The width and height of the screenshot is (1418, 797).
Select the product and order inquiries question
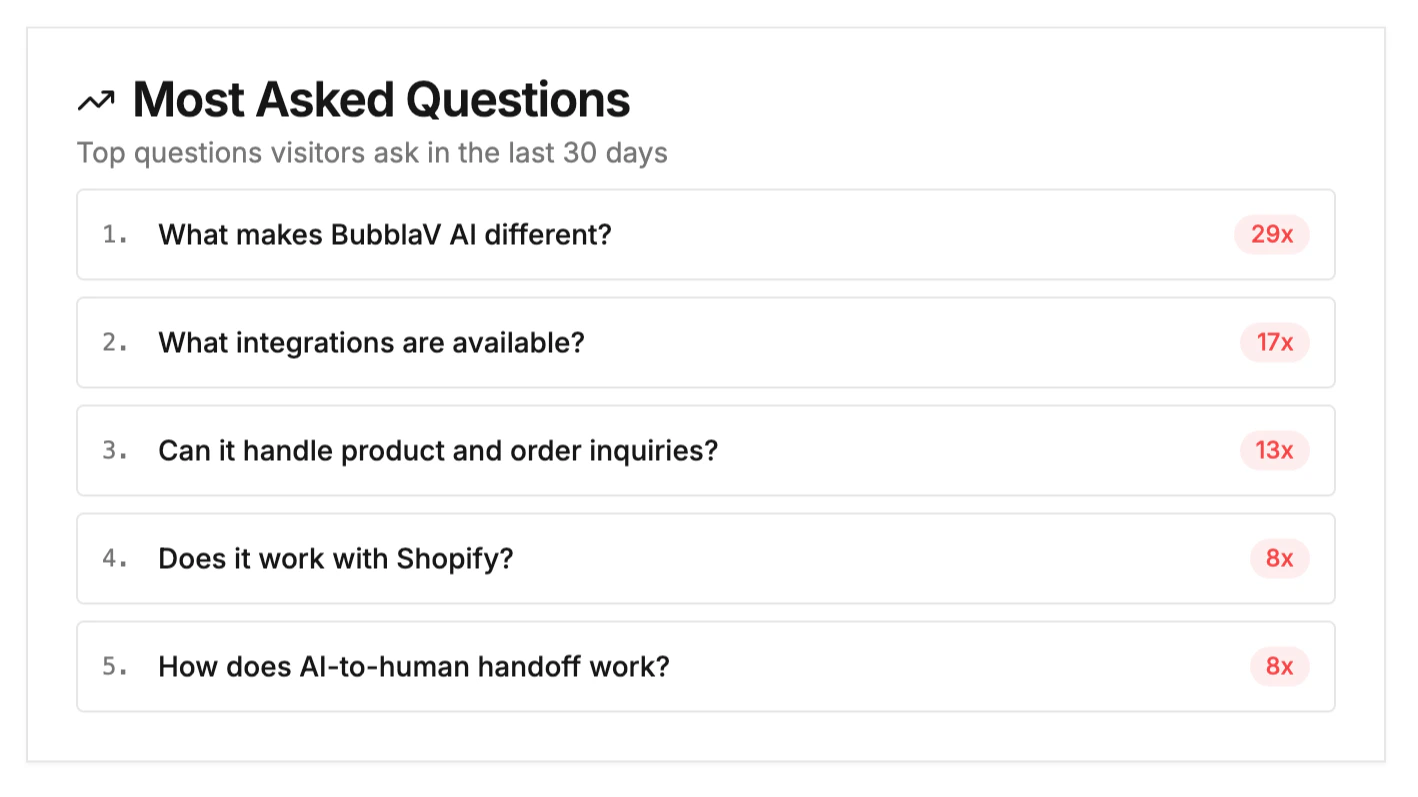[437, 450]
